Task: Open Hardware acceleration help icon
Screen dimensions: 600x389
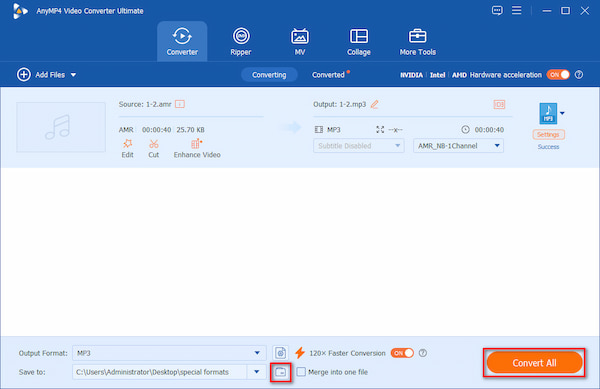Action: (x=579, y=75)
